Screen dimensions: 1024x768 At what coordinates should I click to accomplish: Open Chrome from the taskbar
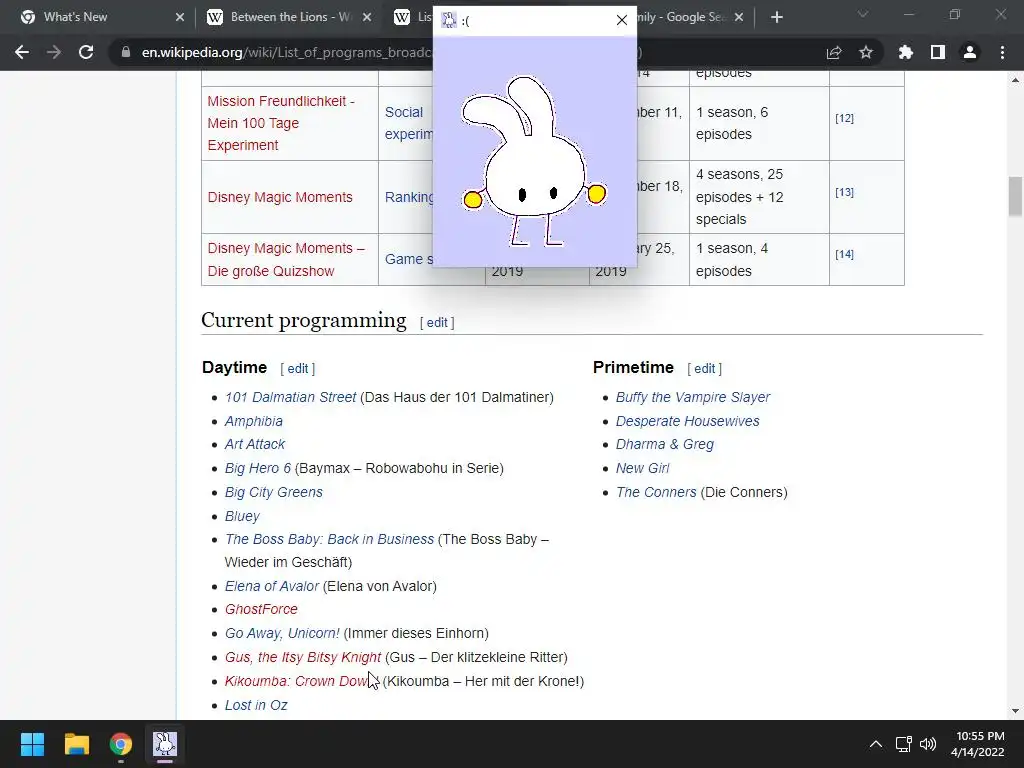point(121,744)
